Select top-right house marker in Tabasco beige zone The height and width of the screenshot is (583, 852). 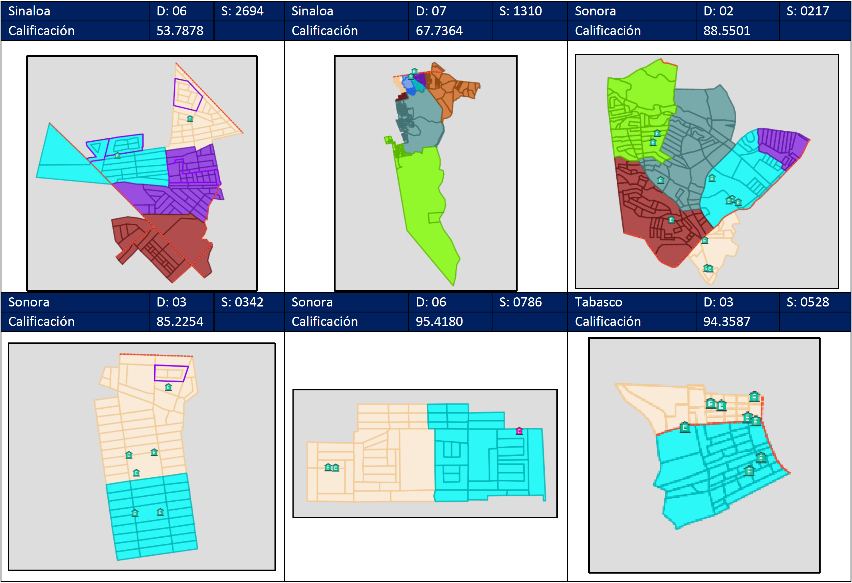(754, 396)
